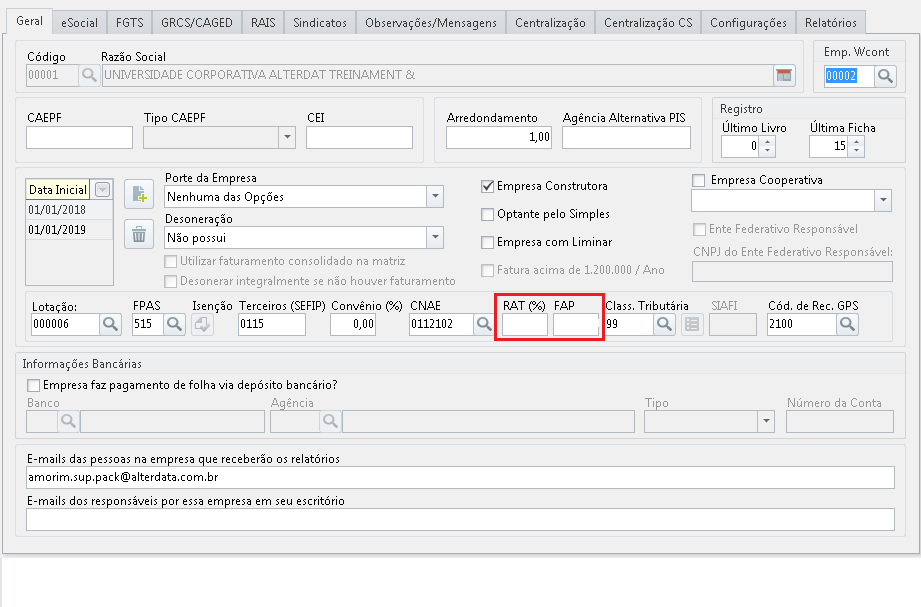Expand Porte da Empresa dropdown

435,196
